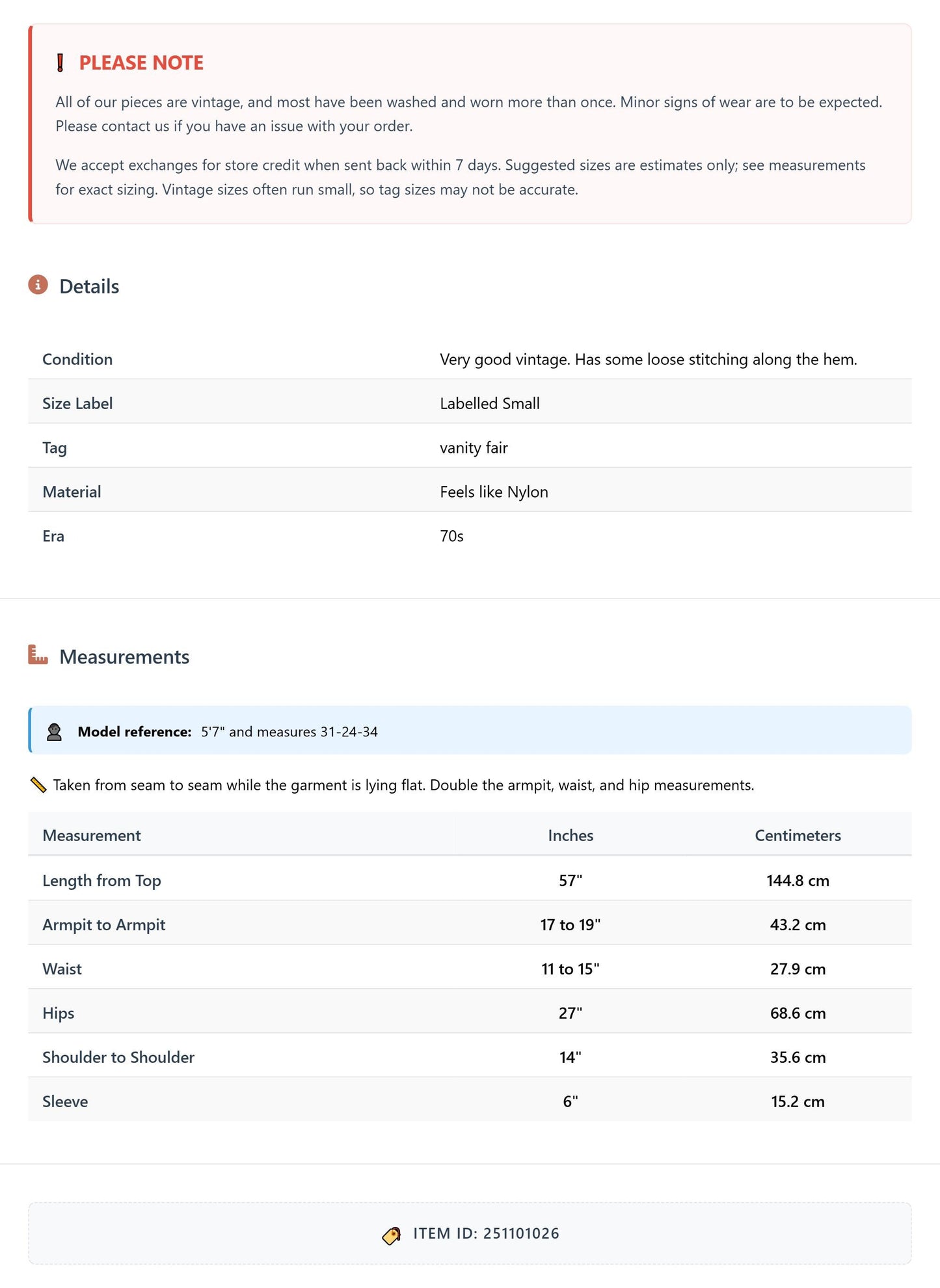Click the yellow pencil ruler icon

pos(38,785)
